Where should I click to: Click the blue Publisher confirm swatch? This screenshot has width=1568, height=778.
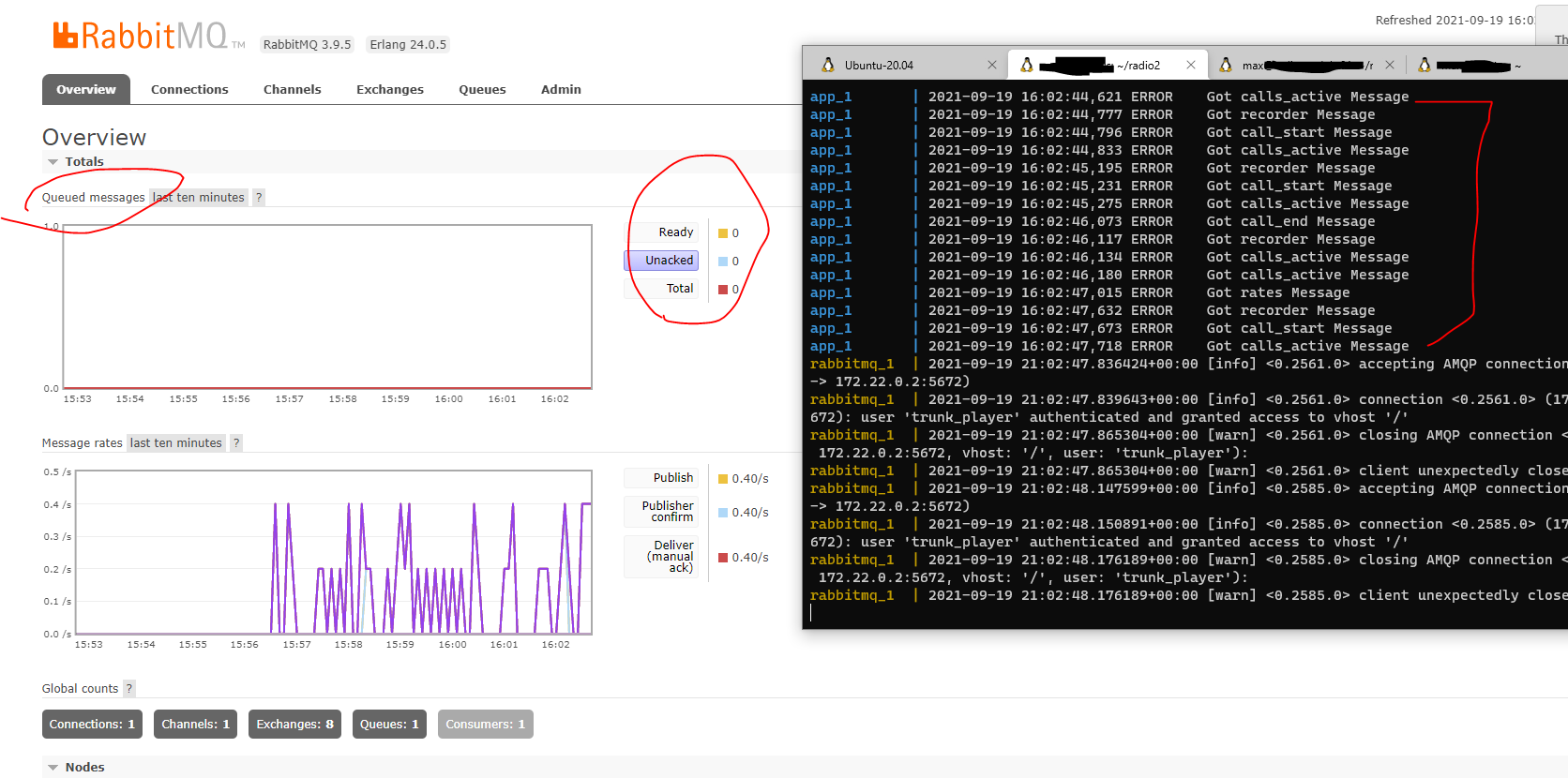[723, 513]
